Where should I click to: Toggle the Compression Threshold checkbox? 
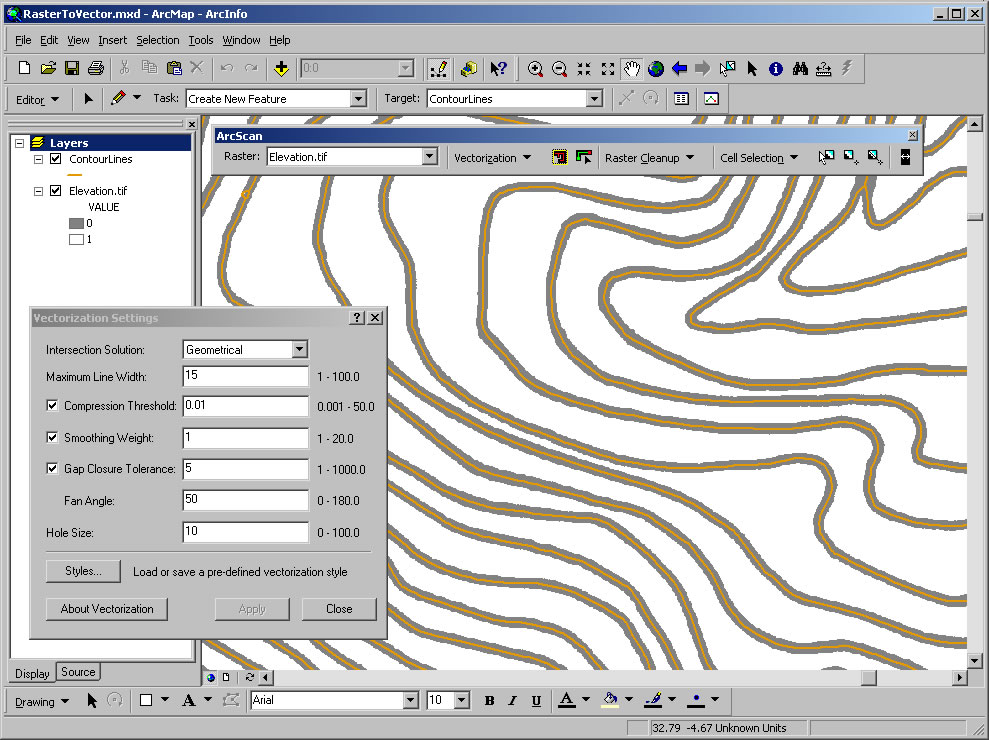53,406
